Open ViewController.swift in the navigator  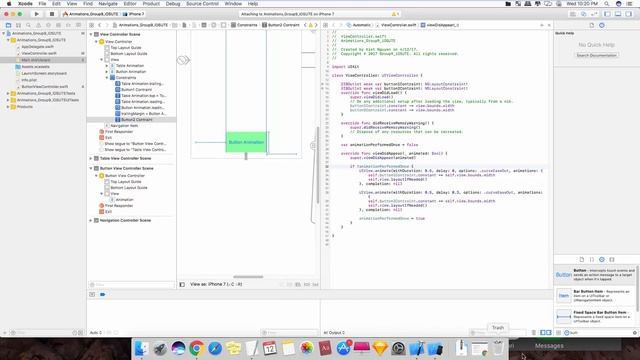coord(39,53)
